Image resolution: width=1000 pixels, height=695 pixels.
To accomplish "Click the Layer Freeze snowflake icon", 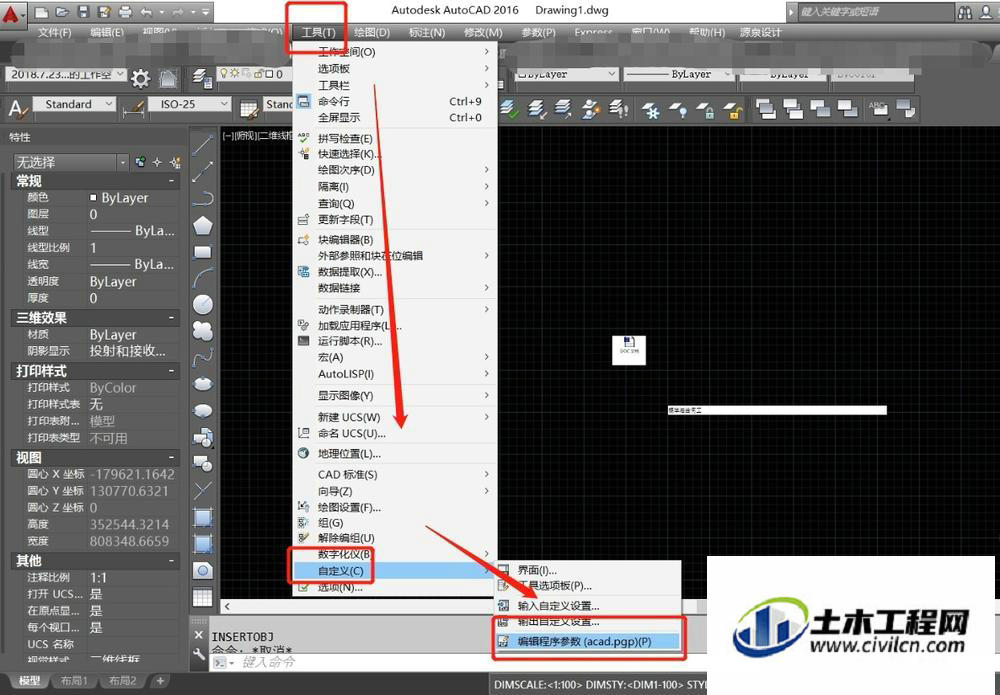I will 651,111.
